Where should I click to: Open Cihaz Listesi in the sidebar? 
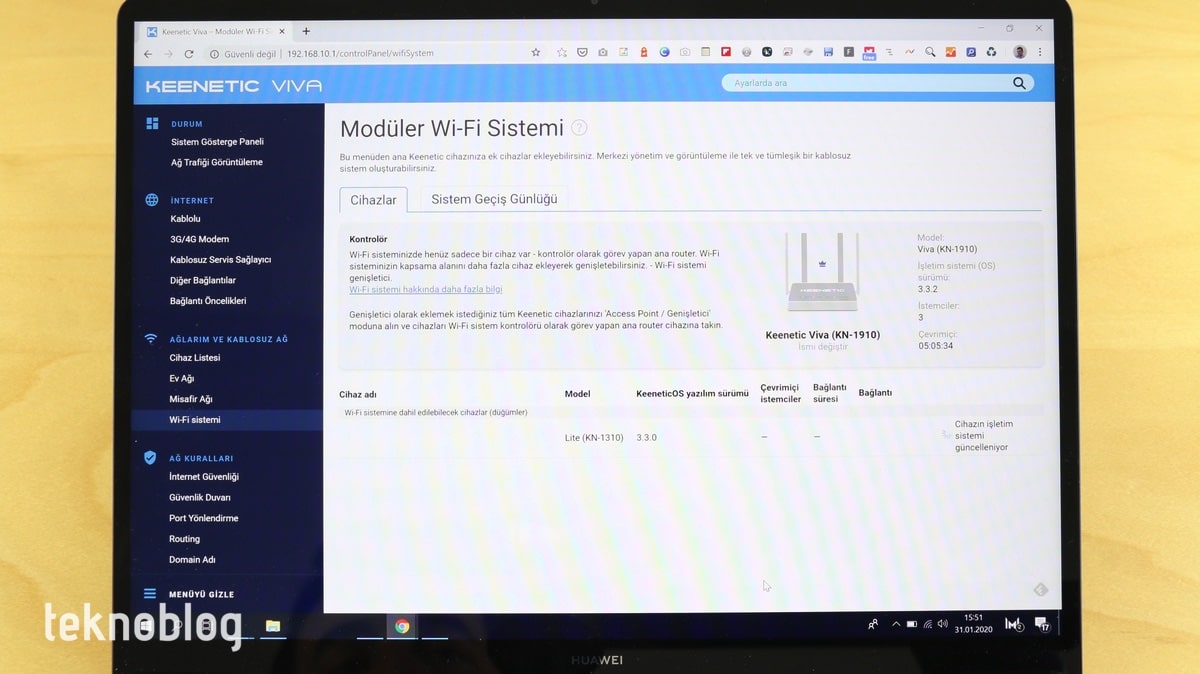(195, 358)
